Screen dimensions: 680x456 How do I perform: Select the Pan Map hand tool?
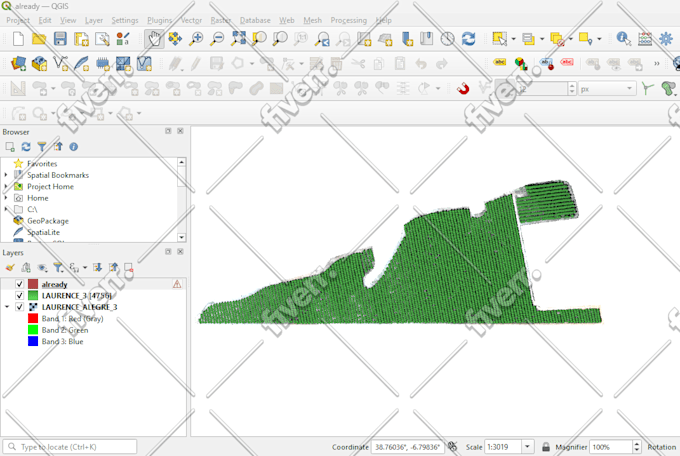pos(154,39)
